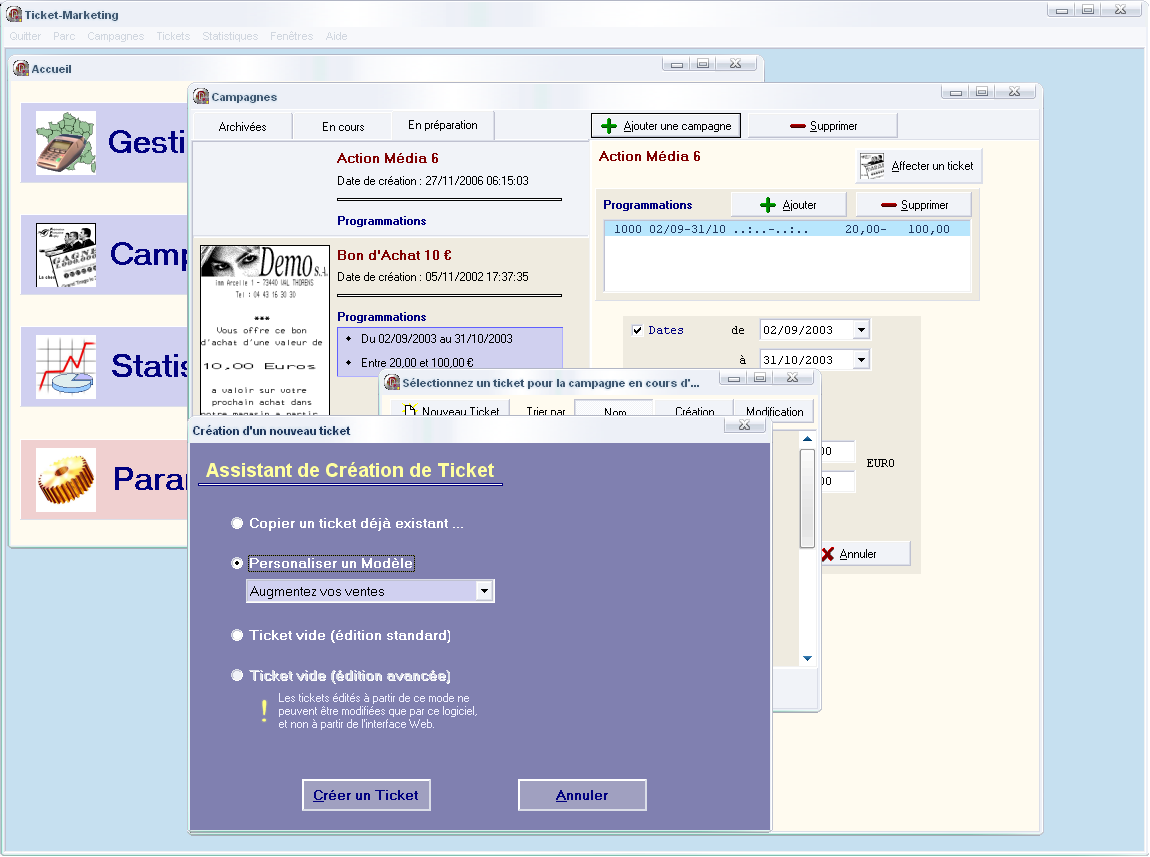This screenshot has height=857, width=1150.
Task: Switch to the Archivées tab
Action: coord(242,127)
